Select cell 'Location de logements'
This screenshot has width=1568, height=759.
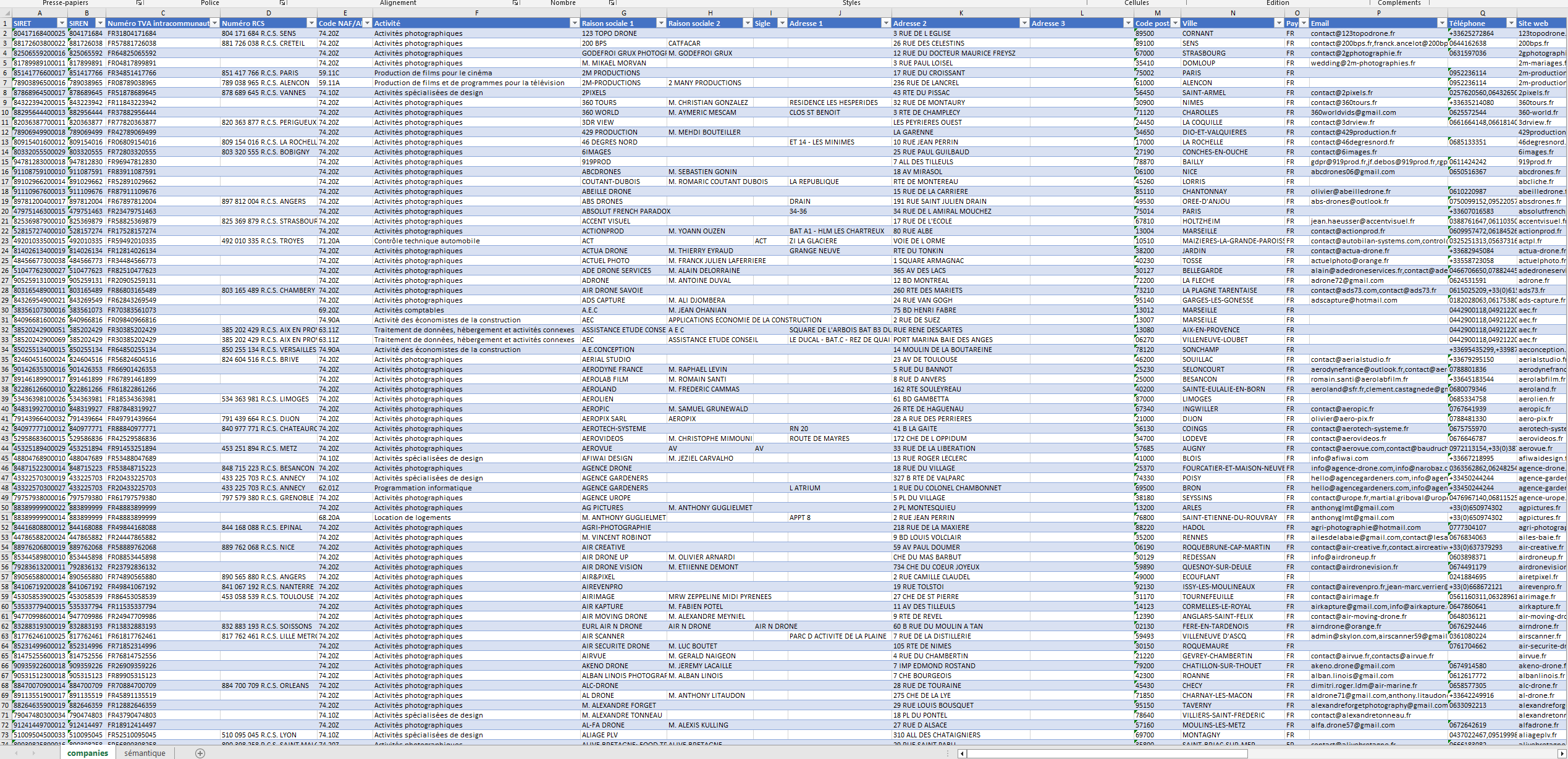[476, 518]
